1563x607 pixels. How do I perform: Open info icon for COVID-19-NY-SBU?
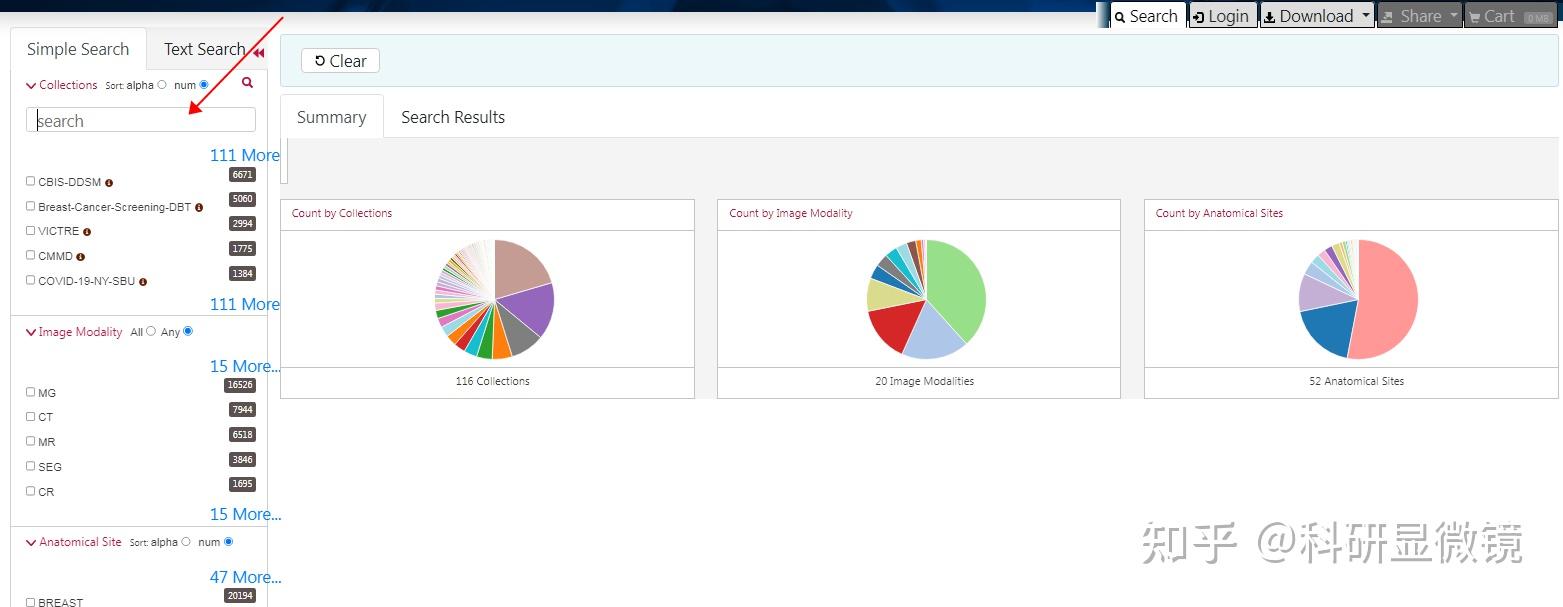(143, 282)
